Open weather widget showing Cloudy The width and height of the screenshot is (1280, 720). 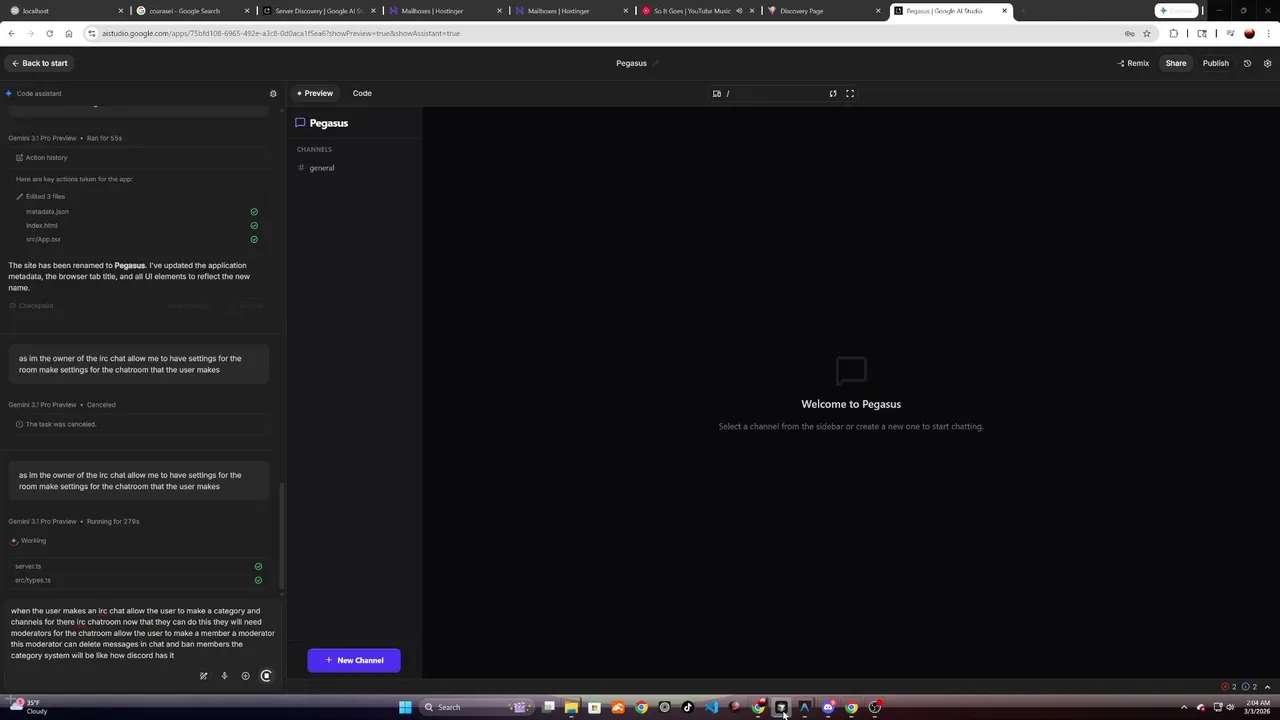coord(28,707)
